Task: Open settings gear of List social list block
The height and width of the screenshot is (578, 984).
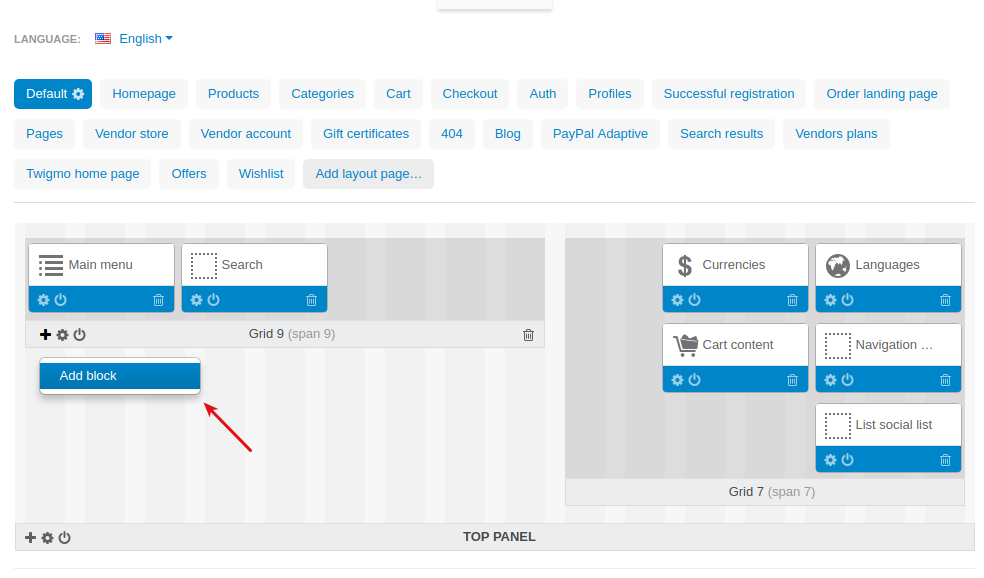Action: [x=830, y=460]
